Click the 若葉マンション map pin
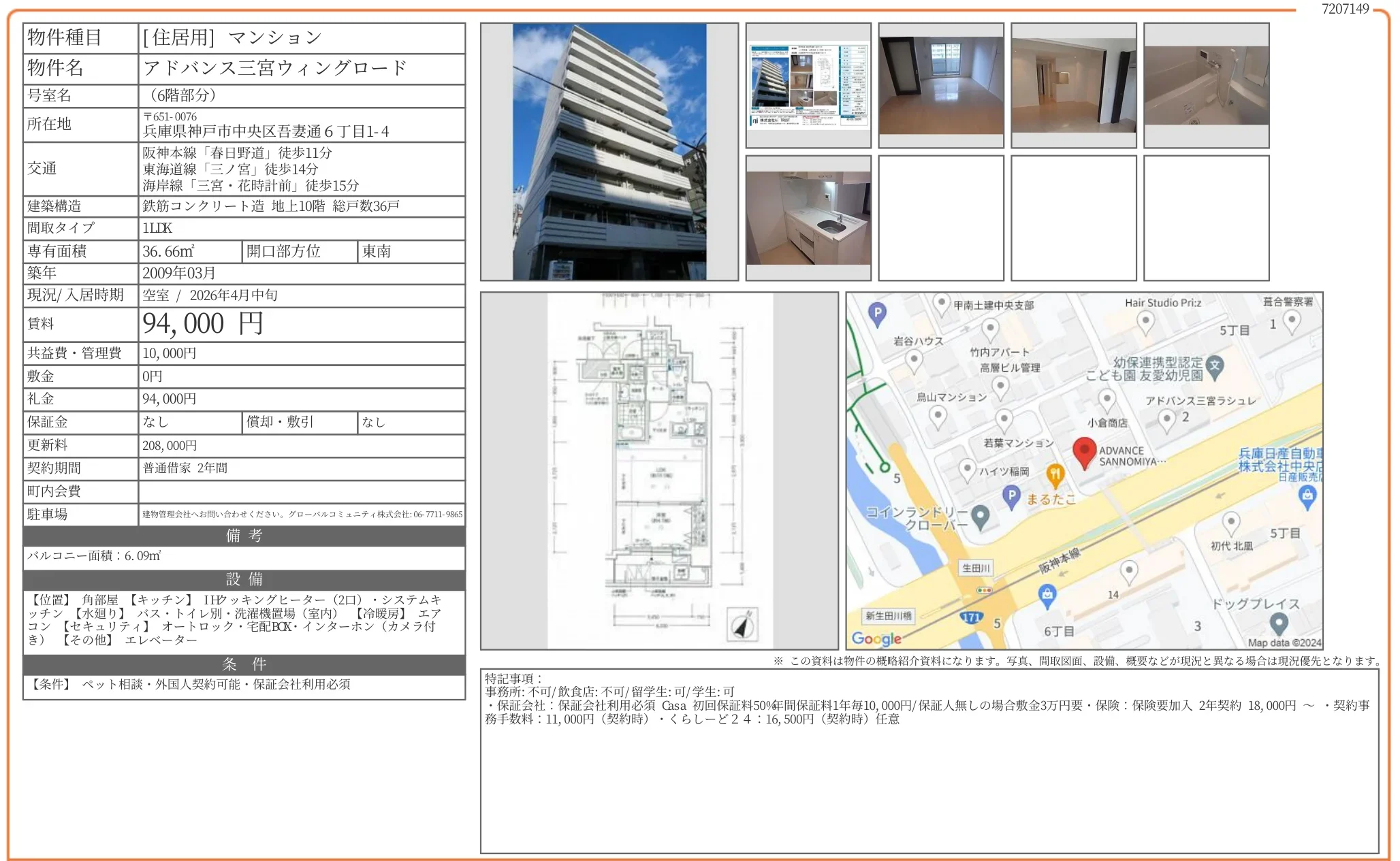 point(1004,418)
